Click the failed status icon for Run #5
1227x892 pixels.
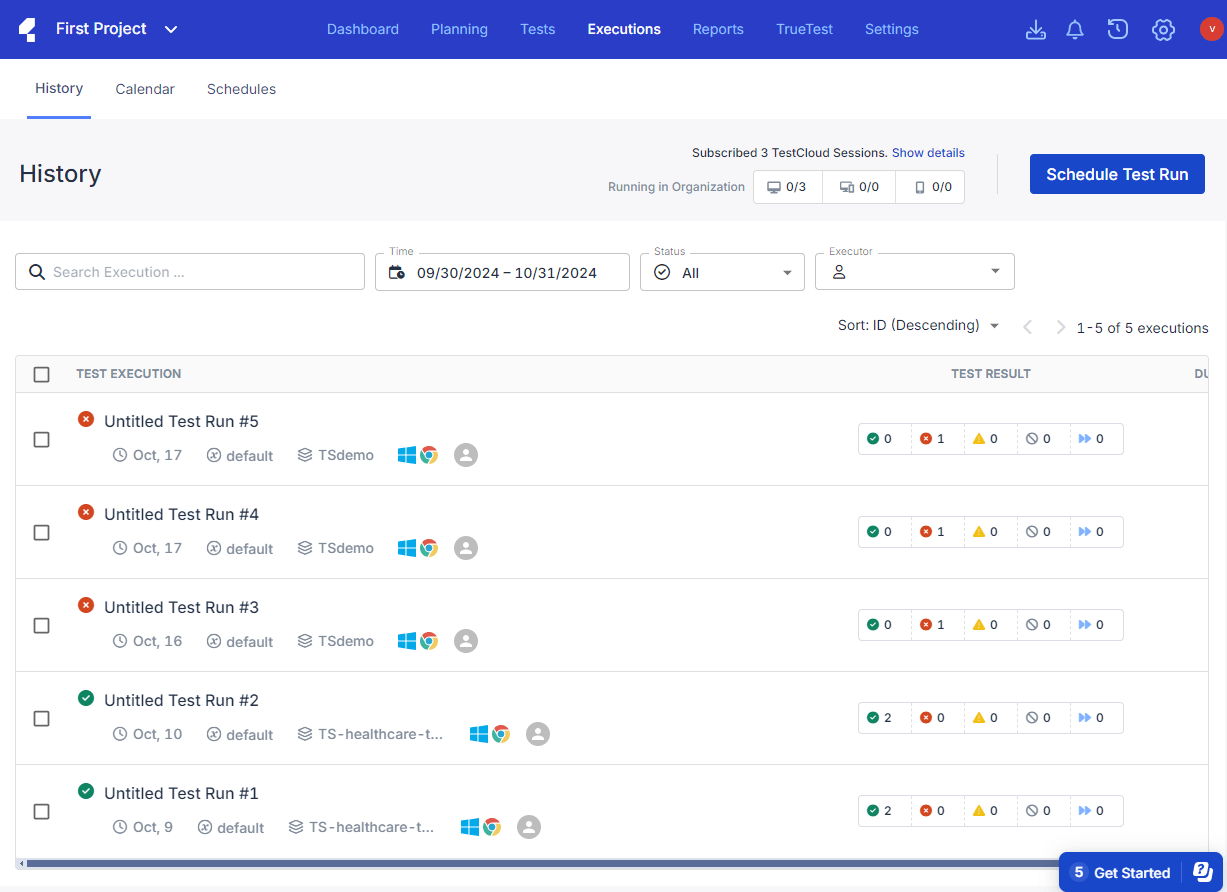[86, 419]
